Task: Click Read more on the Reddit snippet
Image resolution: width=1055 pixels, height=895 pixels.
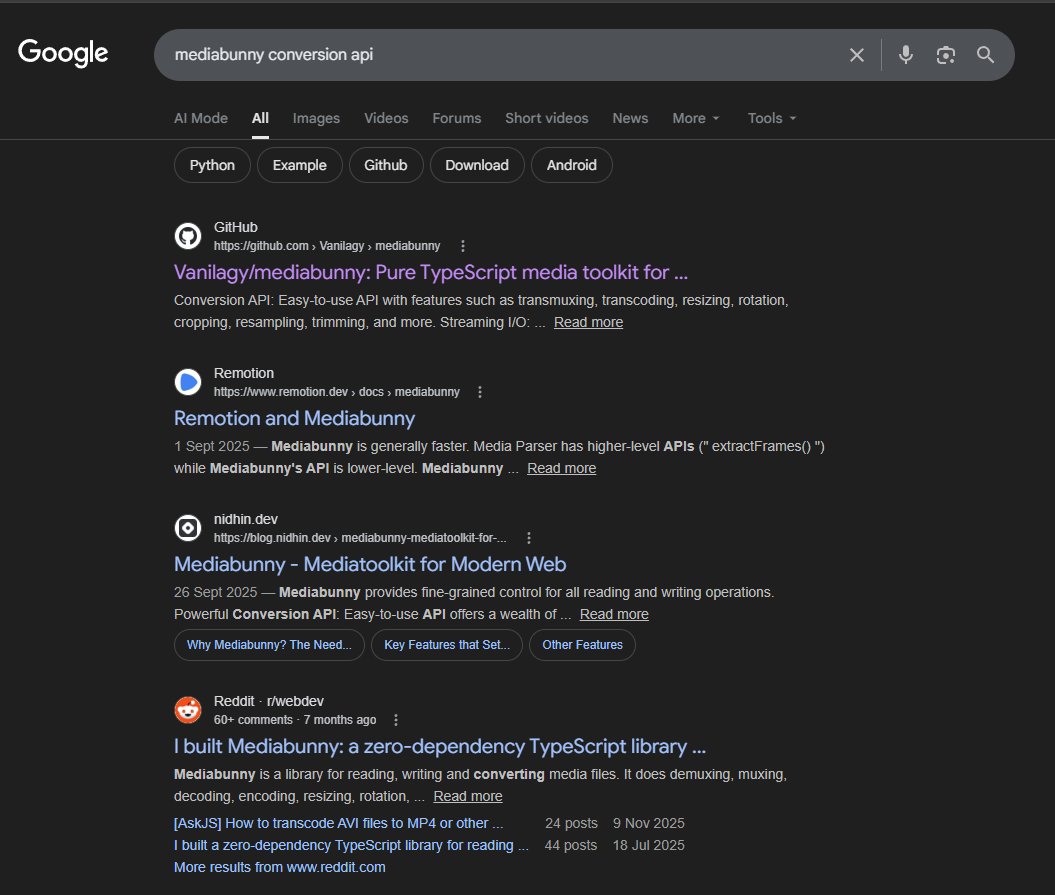Action: coord(468,796)
